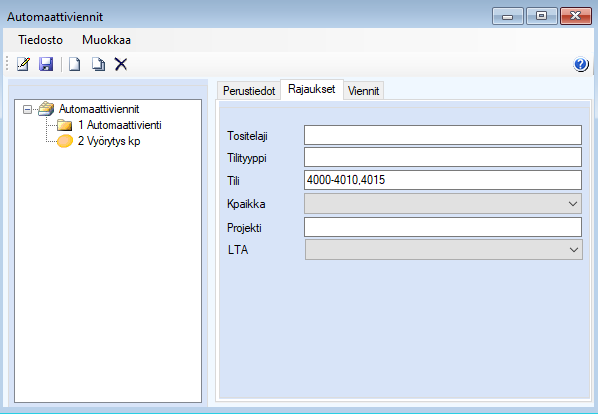Switch to the Perustiedot tab

(x=249, y=91)
